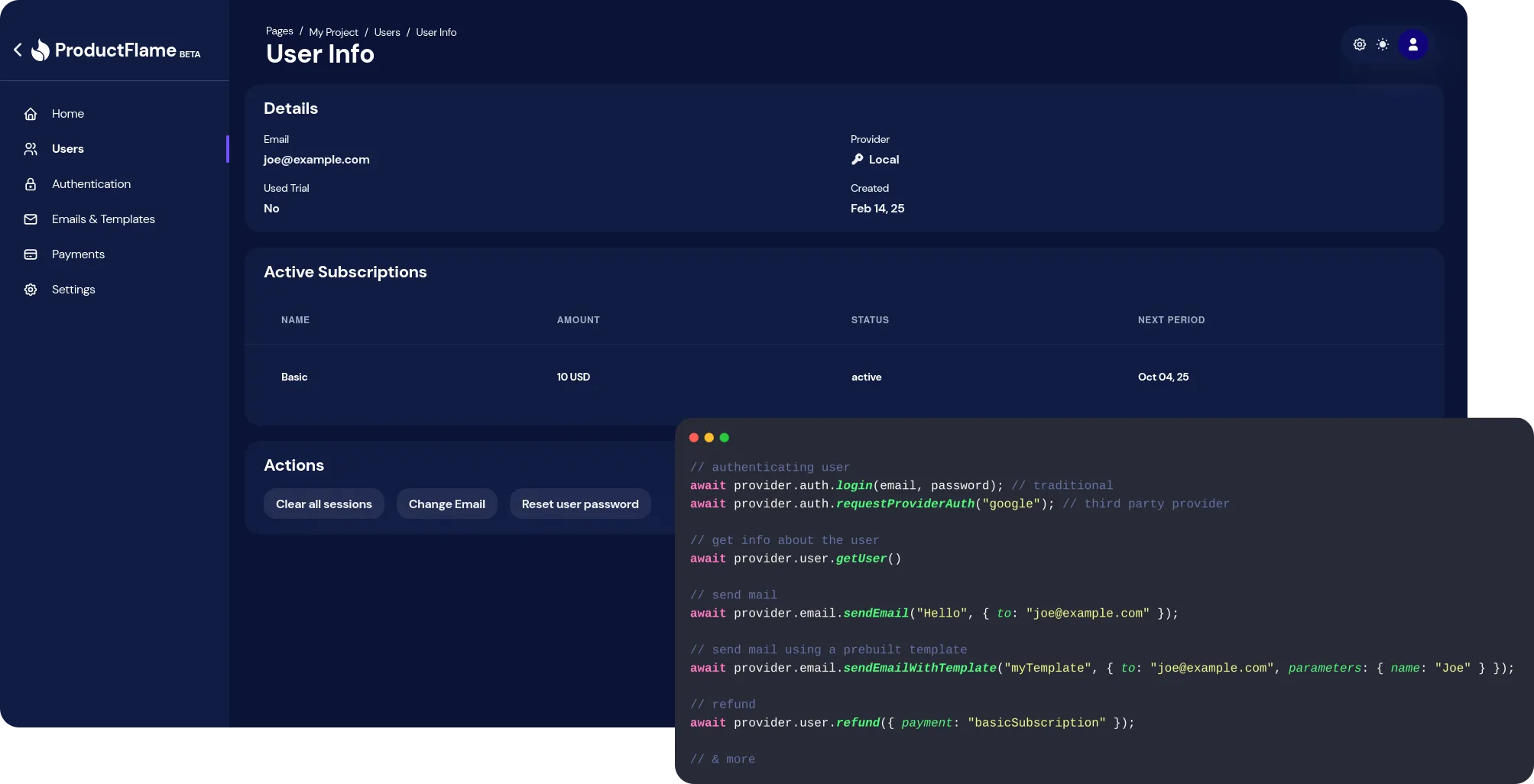The image size is (1534, 784).
Task: Click the Users breadcrumb link
Action: point(387,32)
